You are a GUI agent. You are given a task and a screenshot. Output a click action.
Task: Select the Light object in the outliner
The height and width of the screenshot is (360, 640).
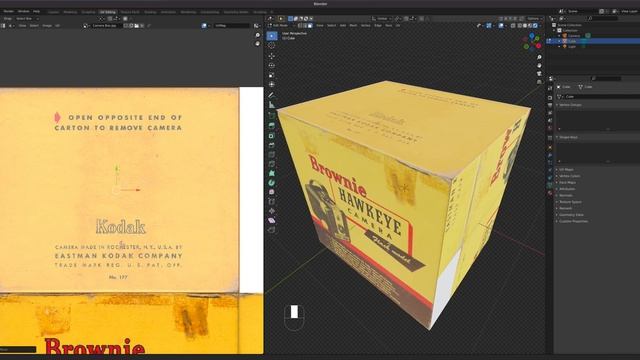[x=572, y=47]
